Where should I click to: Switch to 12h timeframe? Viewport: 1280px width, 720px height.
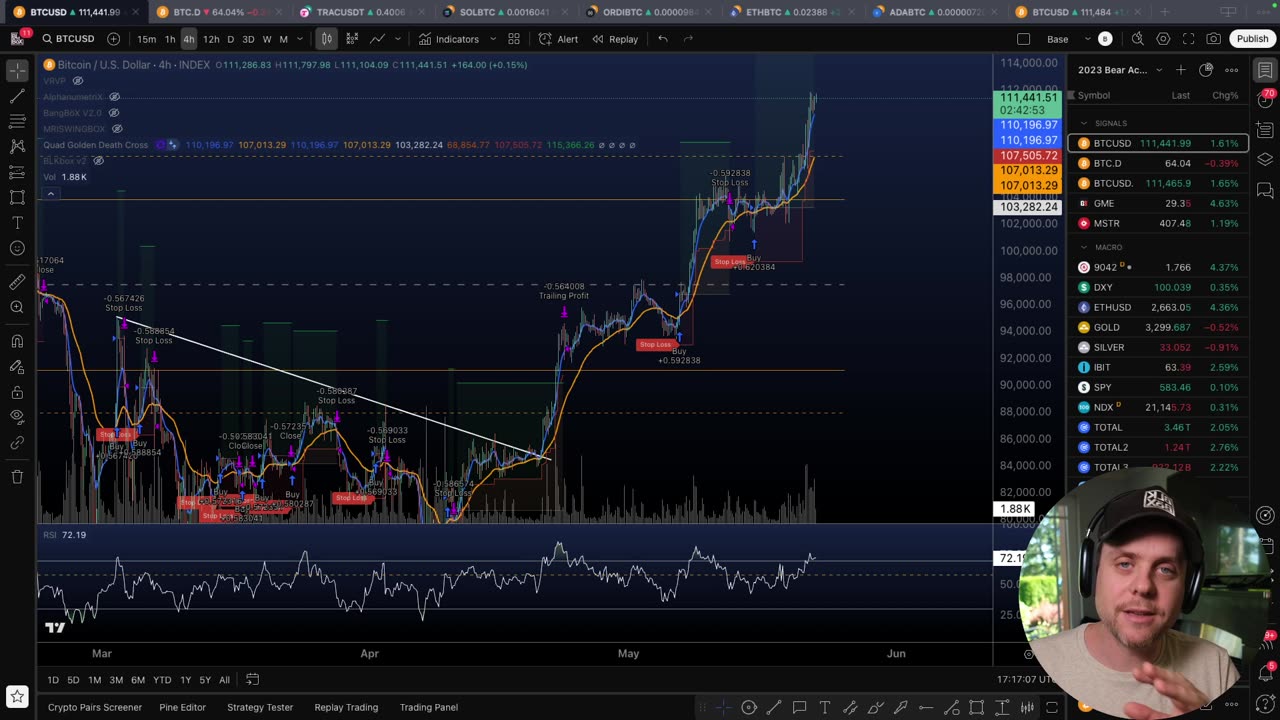[211, 39]
